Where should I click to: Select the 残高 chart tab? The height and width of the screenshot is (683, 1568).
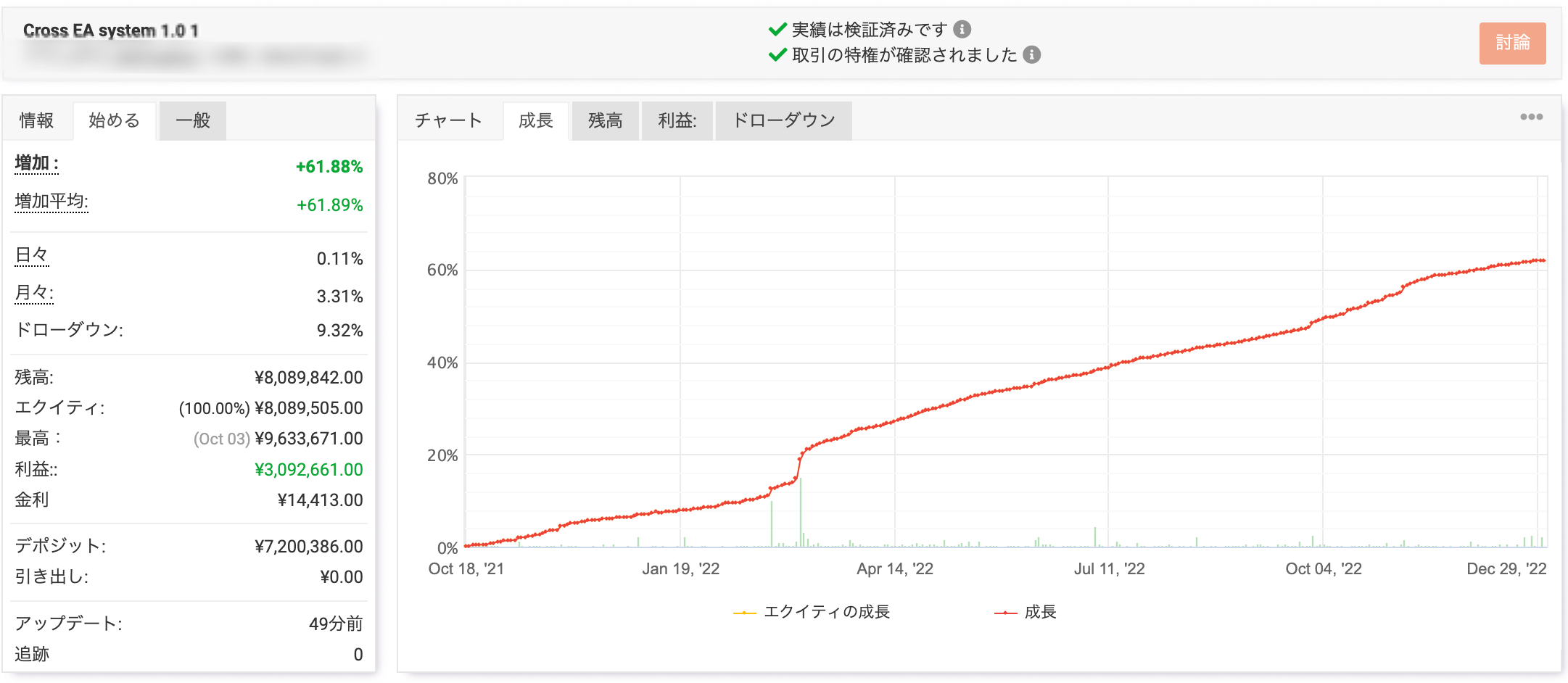[606, 120]
